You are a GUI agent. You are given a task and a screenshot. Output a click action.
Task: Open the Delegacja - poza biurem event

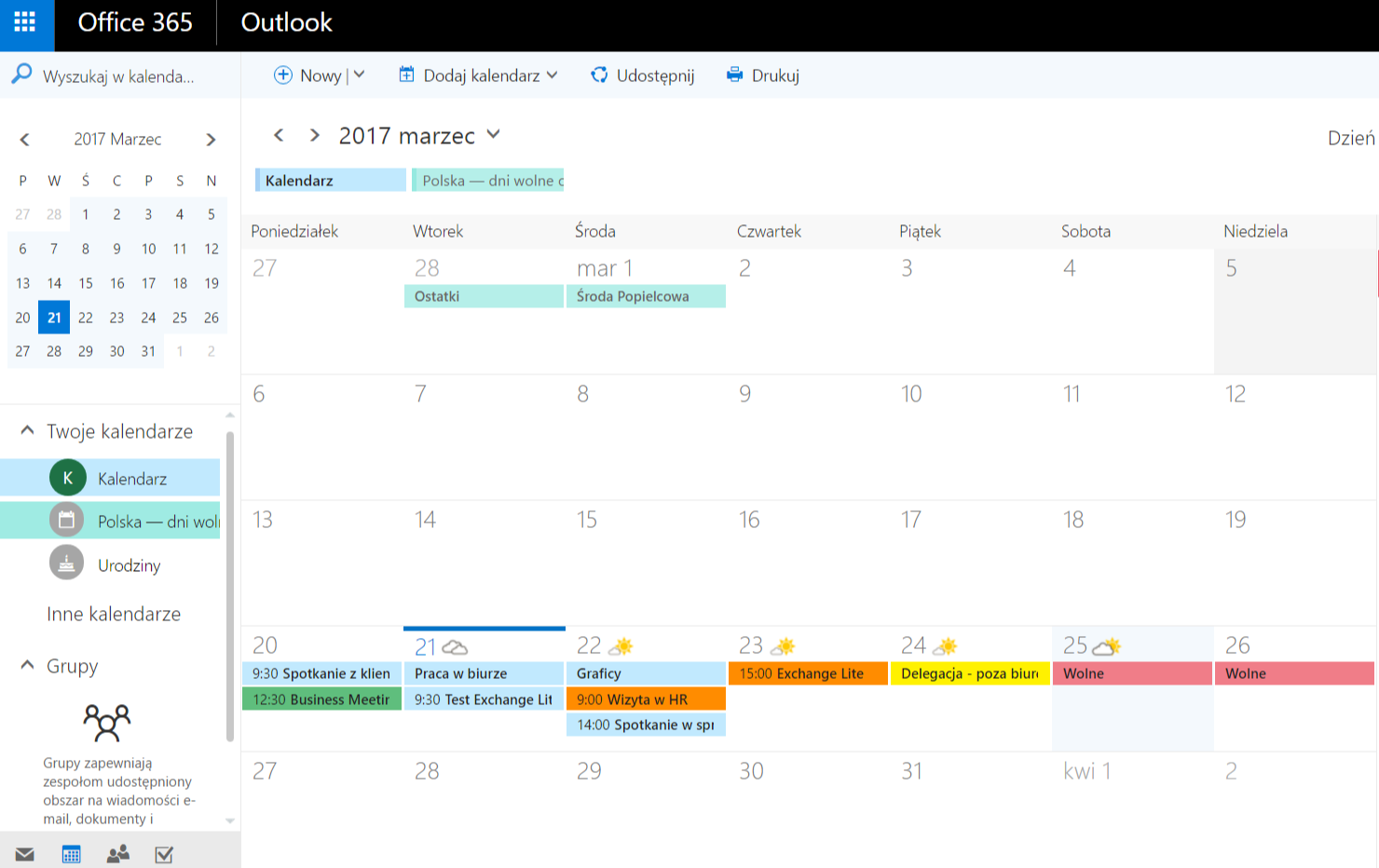[969, 673]
